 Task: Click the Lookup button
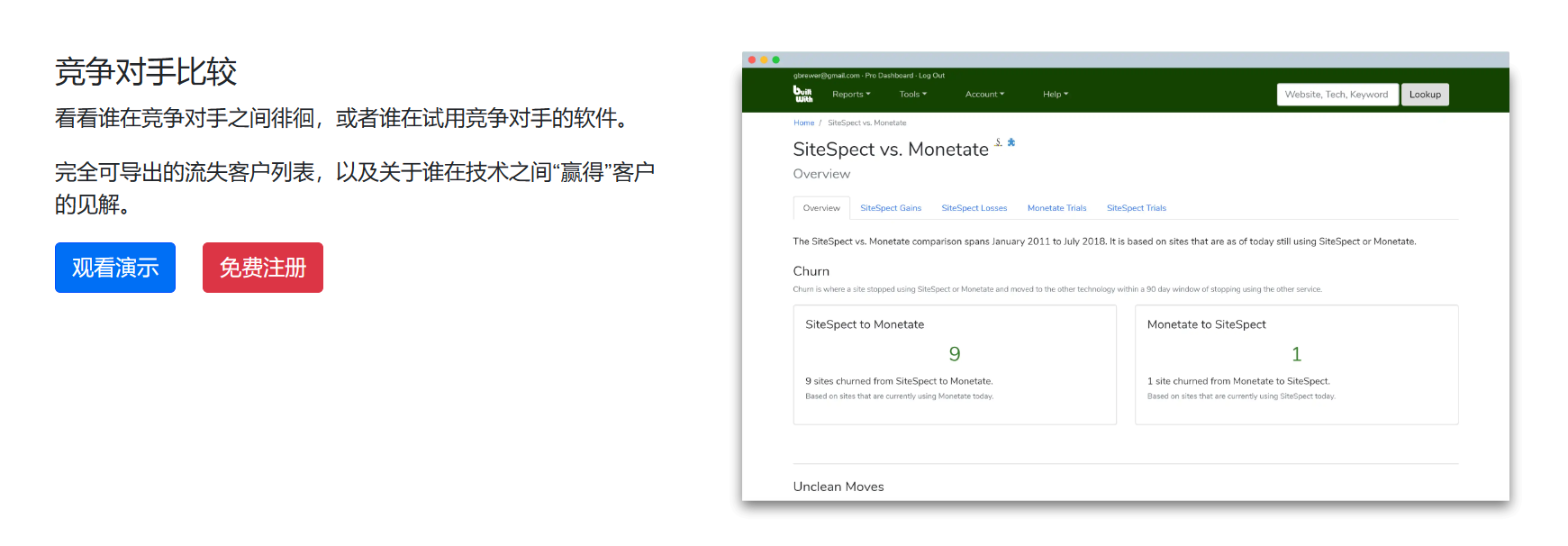[x=1425, y=95]
